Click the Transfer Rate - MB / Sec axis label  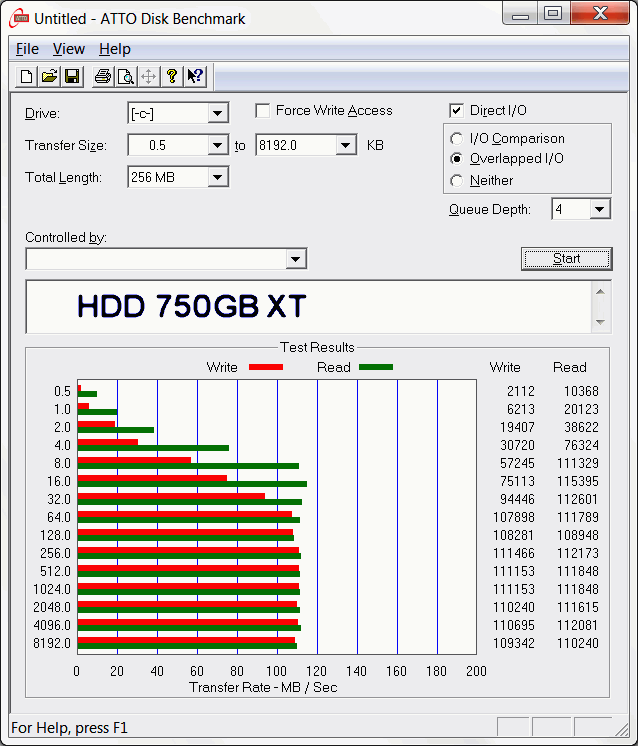[263, 687]
